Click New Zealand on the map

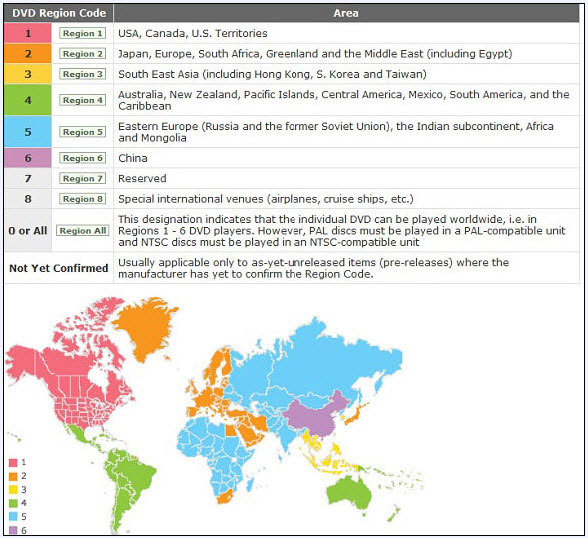[394, 514]
